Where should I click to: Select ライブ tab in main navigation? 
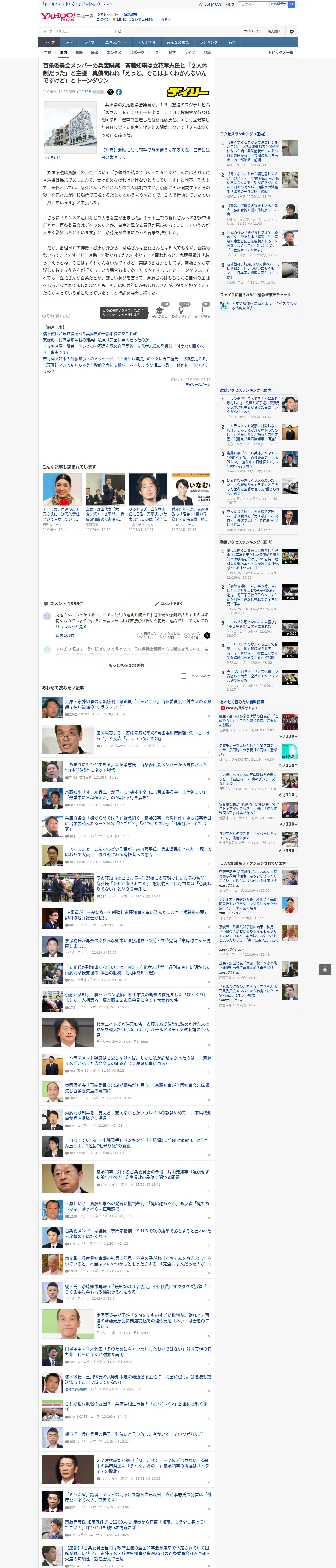(89, 42)
